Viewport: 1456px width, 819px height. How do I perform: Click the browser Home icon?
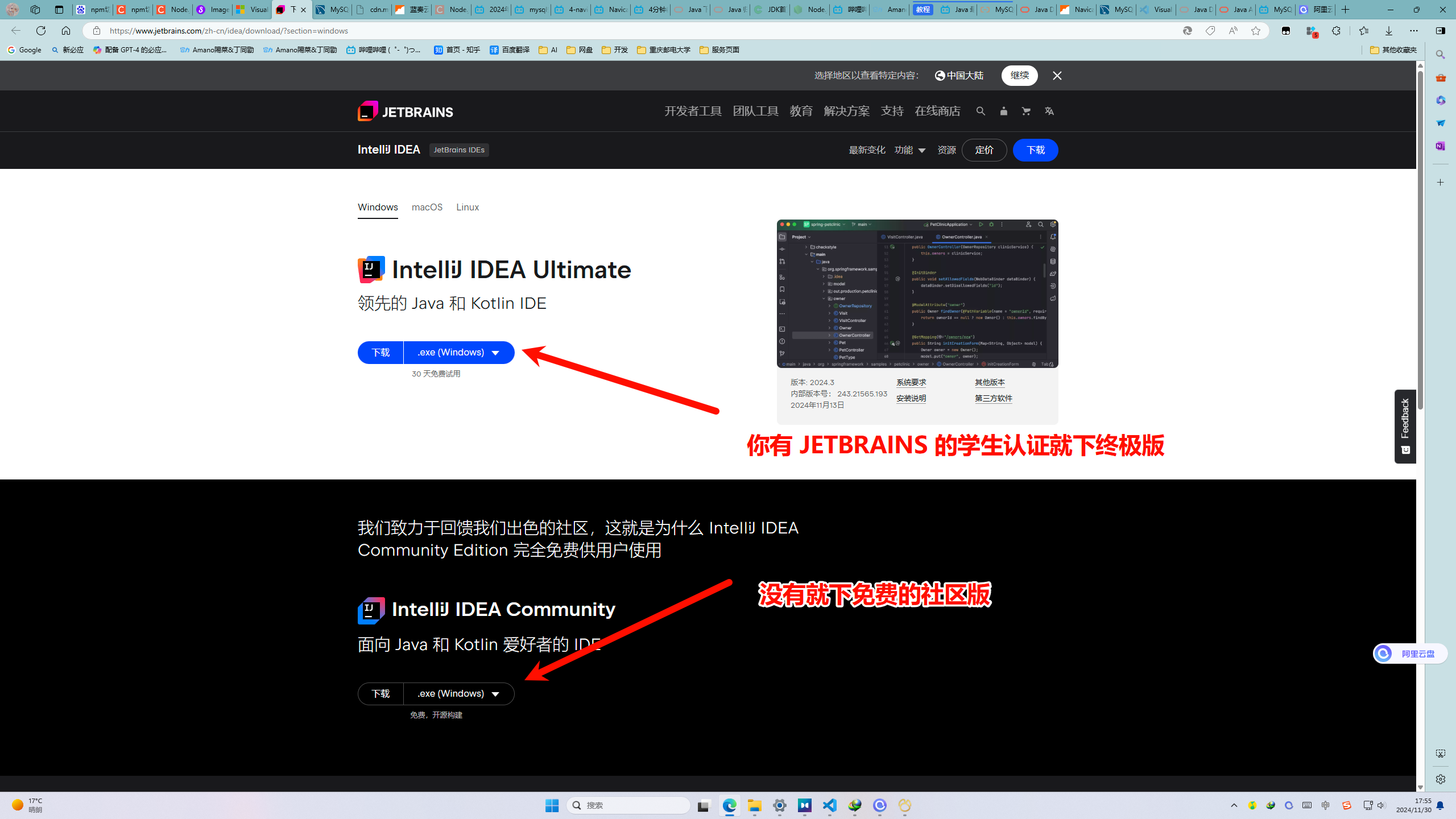(66, 31)
